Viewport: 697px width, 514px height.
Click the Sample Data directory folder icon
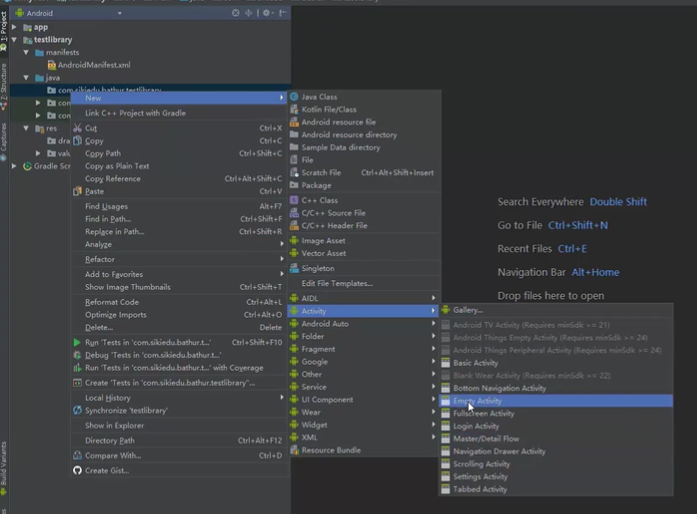point(294,147)
